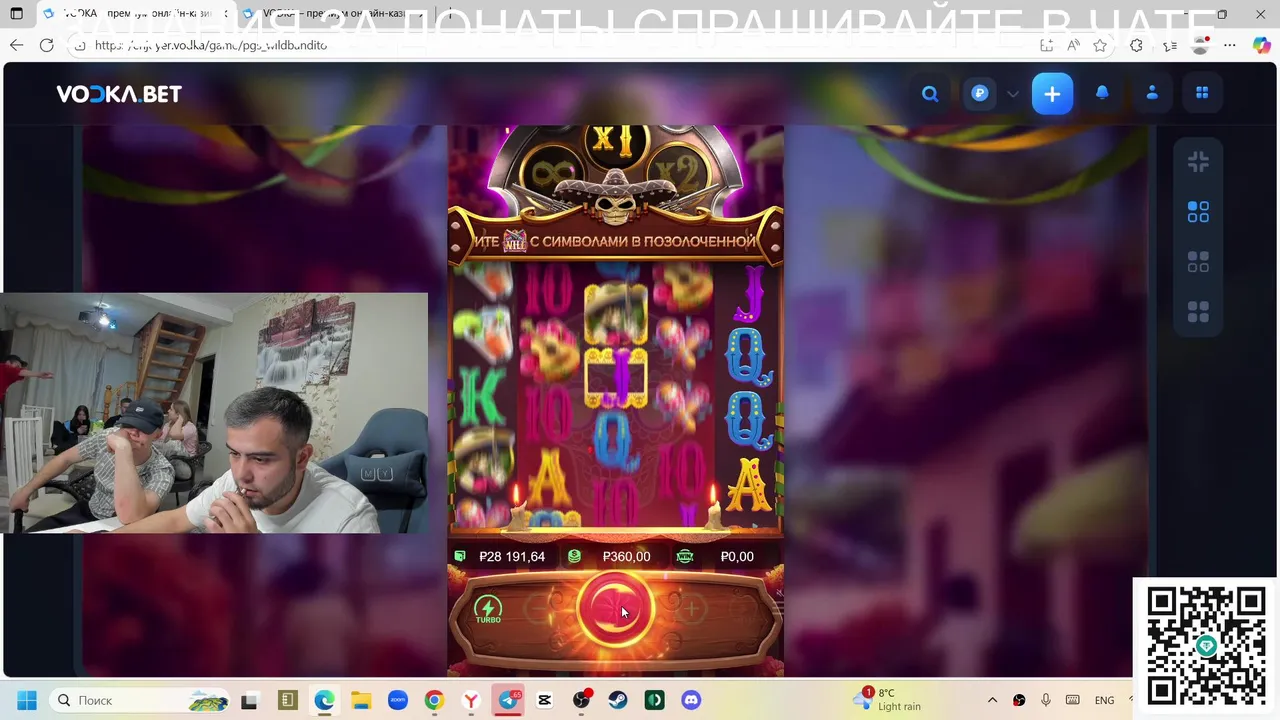Decrease the bet with the minus button
Screen dimensions: 1280x720
click(541, 609)
